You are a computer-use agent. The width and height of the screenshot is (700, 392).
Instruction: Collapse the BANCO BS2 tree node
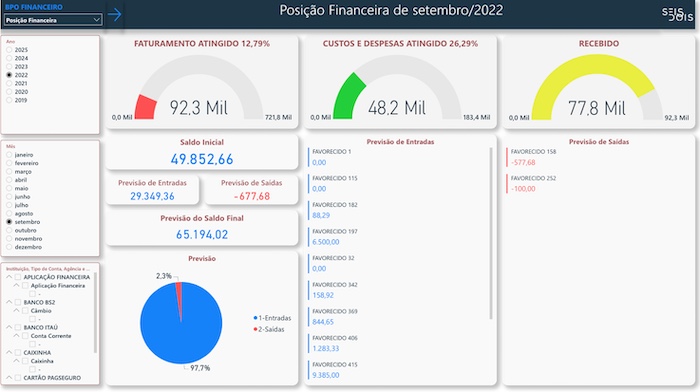(9, 302)
